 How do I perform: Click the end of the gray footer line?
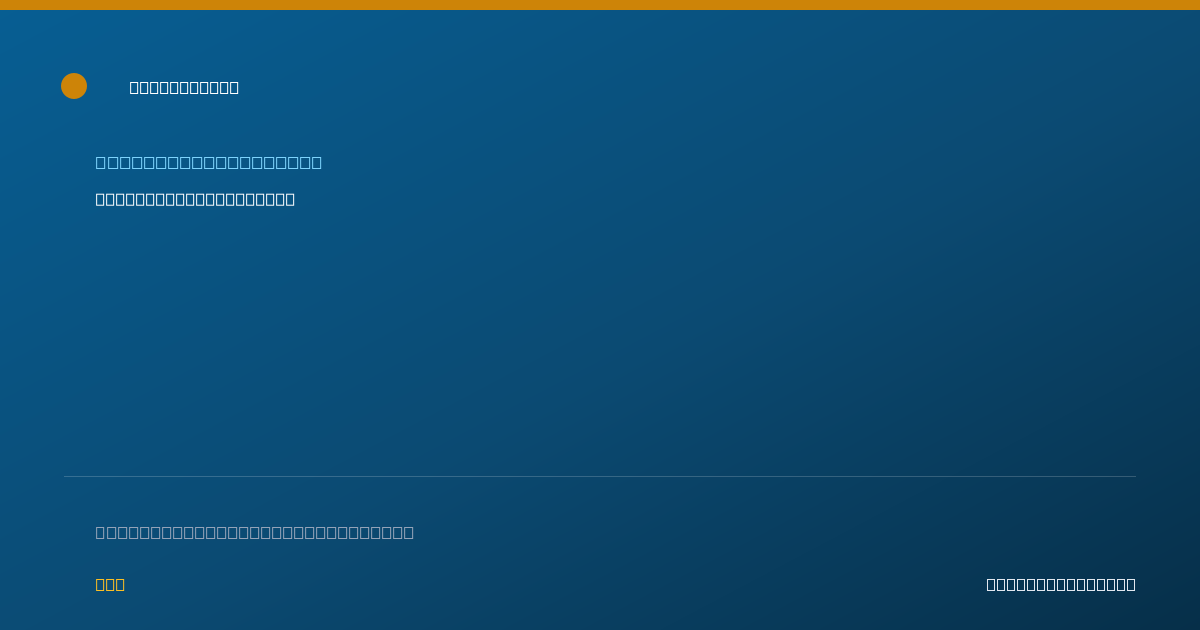[x=409, y=532]
